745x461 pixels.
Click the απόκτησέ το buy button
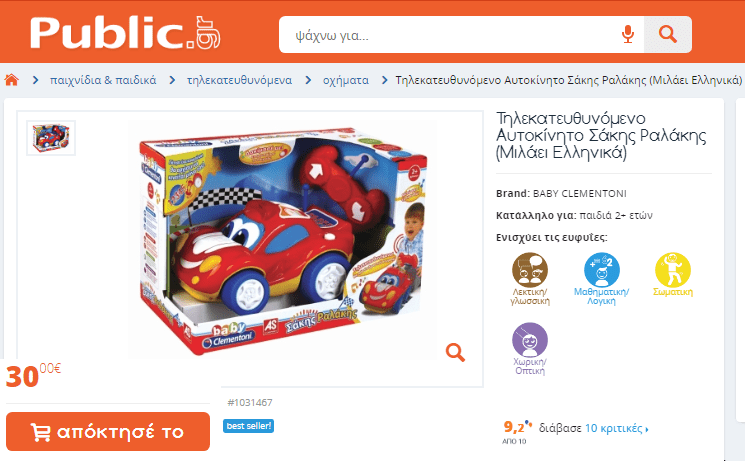pos(108,432)
